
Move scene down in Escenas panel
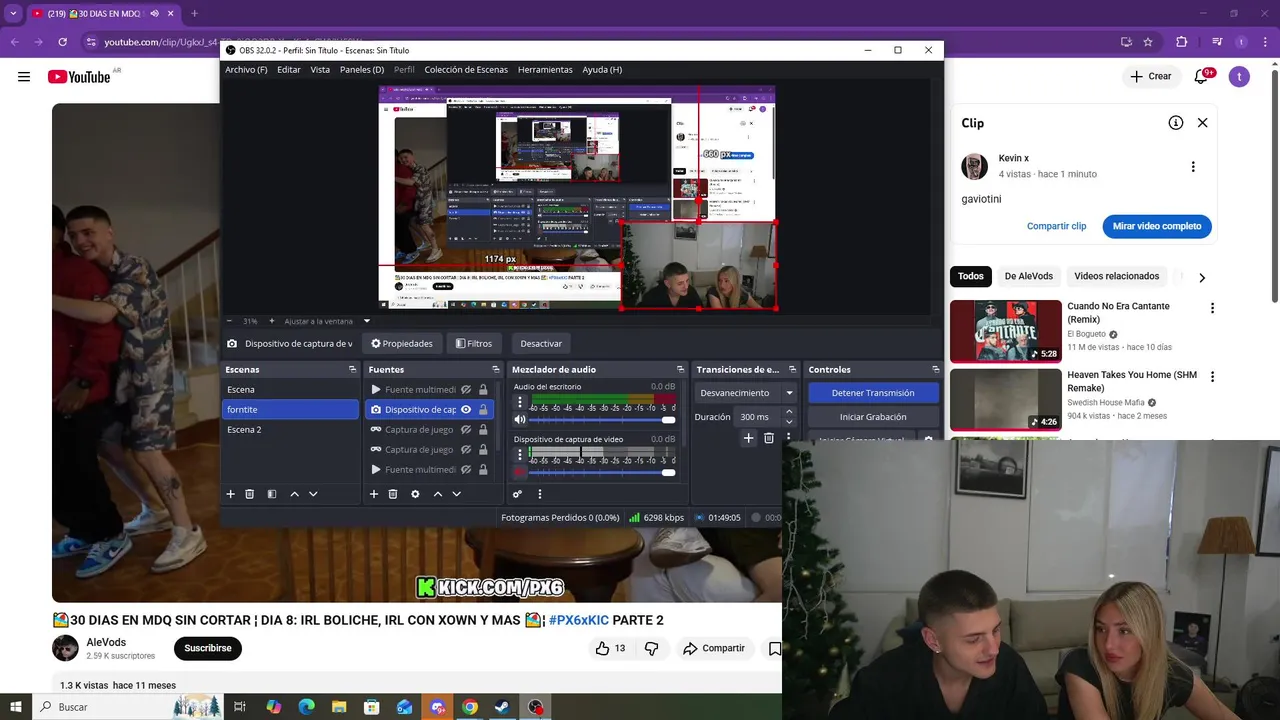(313, 494)
